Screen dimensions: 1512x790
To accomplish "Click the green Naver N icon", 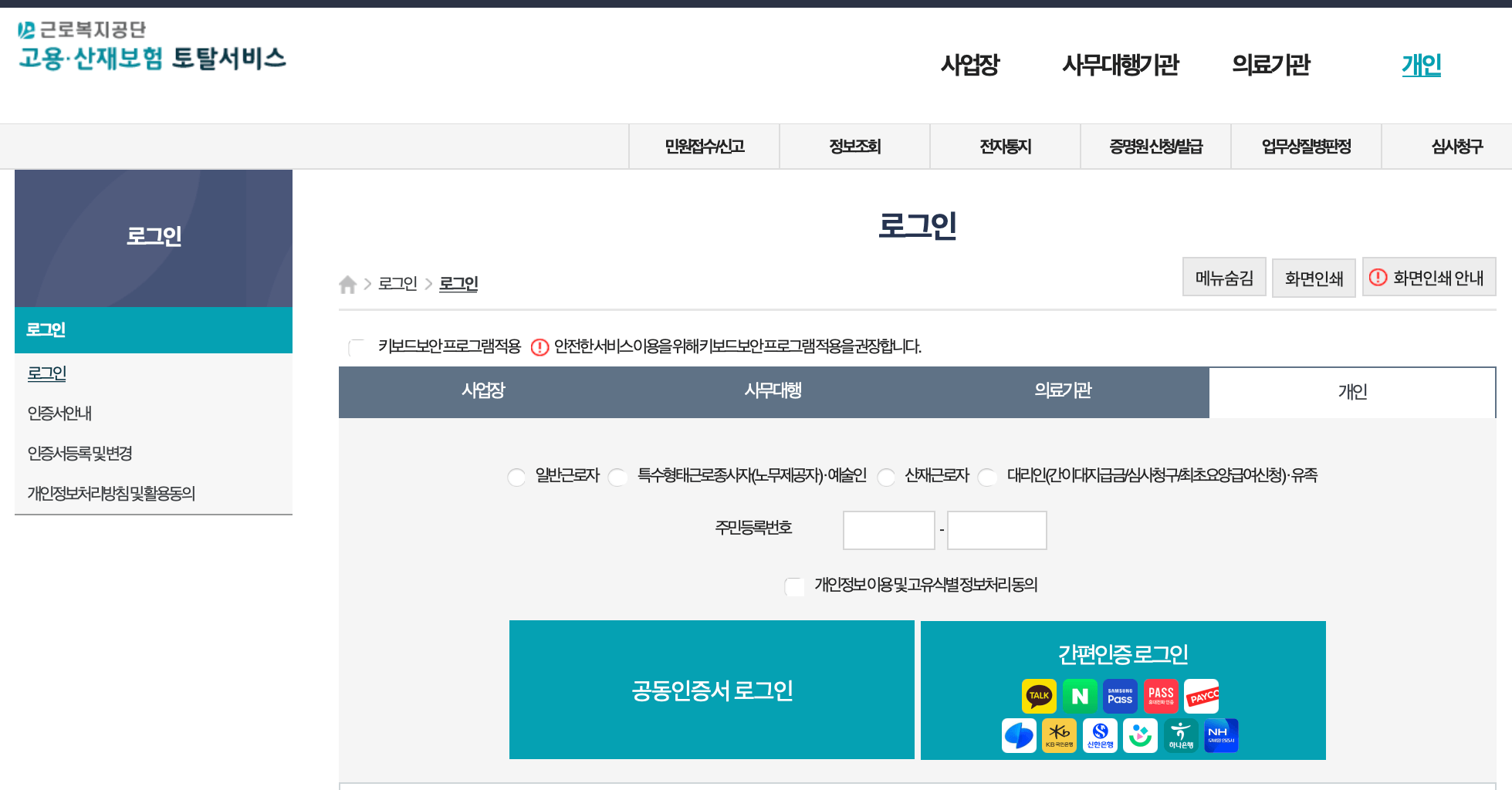I will pos(1080,696).
